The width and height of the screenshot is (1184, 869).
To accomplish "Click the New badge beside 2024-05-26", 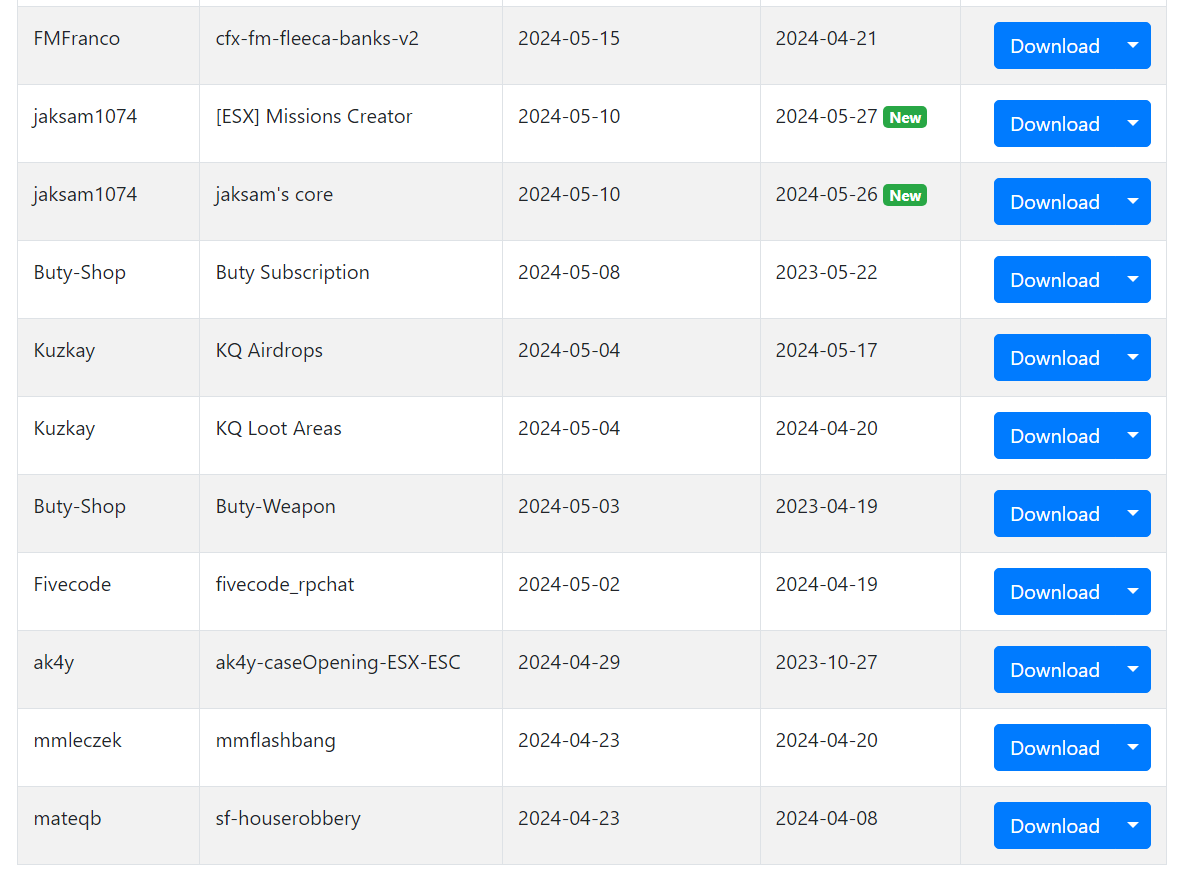I will pyautogui.click(x=905, y=196).
